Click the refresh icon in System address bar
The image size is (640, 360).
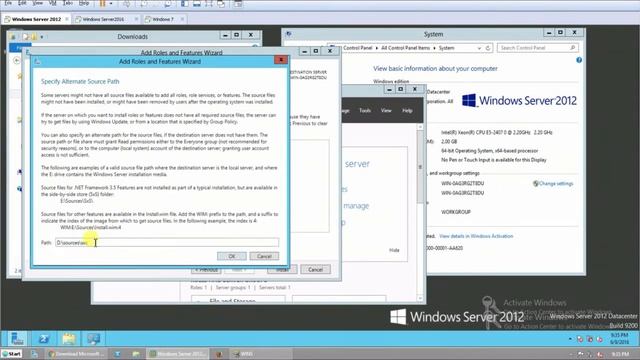click(x=488, y=48)
